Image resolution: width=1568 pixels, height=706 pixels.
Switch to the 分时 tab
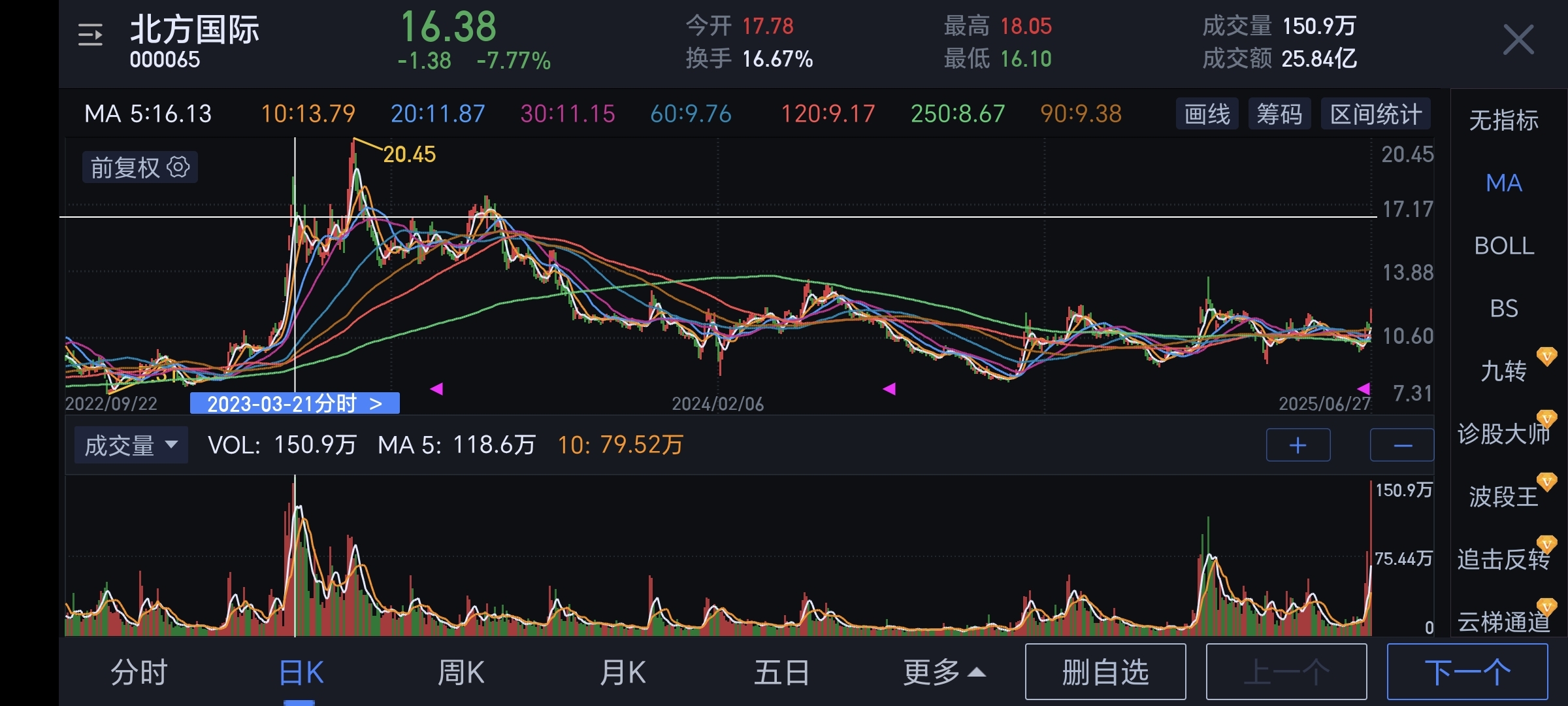click(139, 672)
